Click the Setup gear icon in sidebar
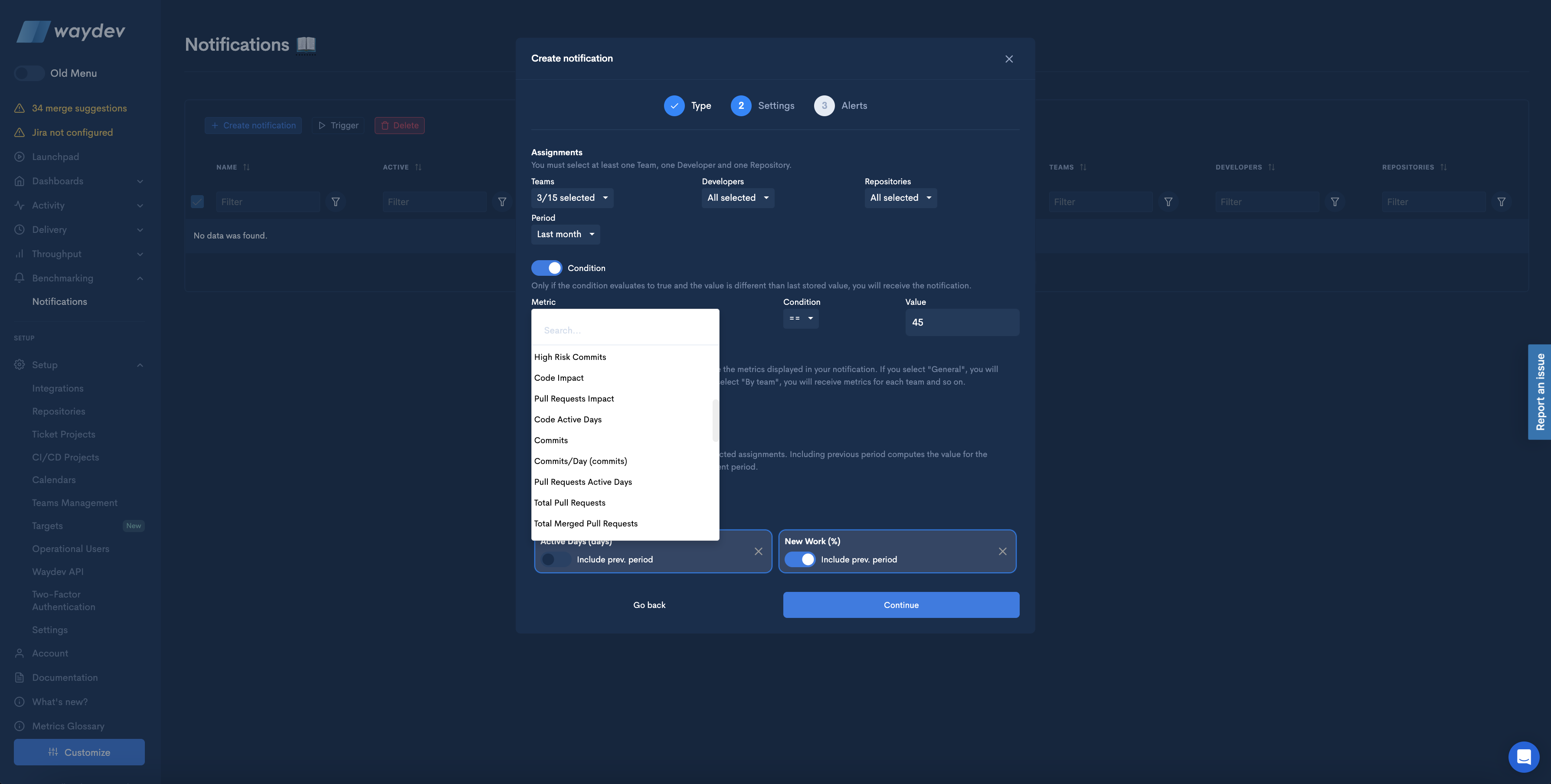This screenshot has height=784, width=1551. click(x=19, y=365)
